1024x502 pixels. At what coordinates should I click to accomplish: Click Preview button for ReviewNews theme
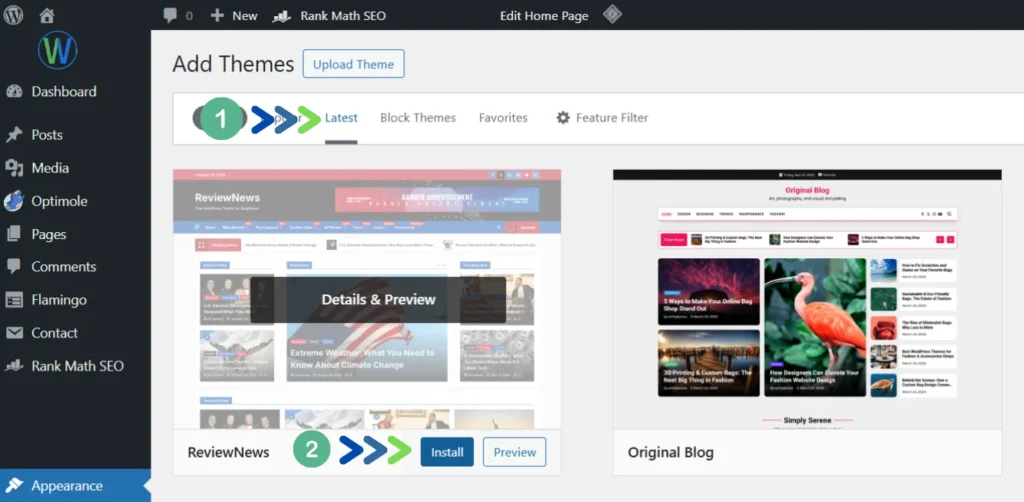[x=514, y=452]
